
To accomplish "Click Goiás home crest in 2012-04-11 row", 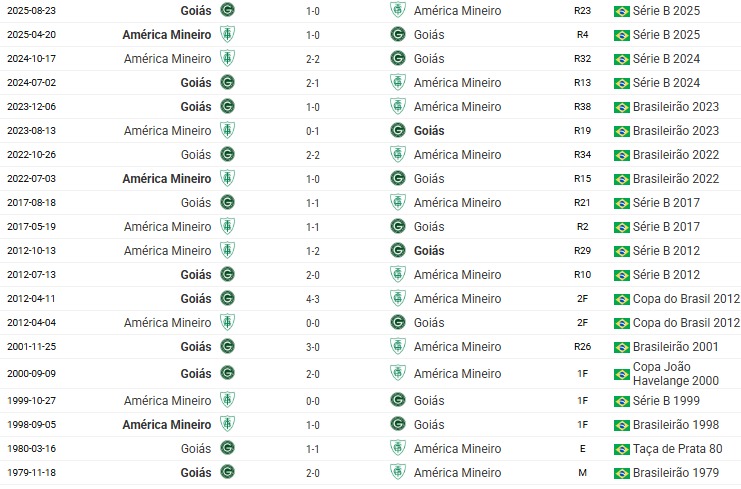I will [x=227, y=298].
